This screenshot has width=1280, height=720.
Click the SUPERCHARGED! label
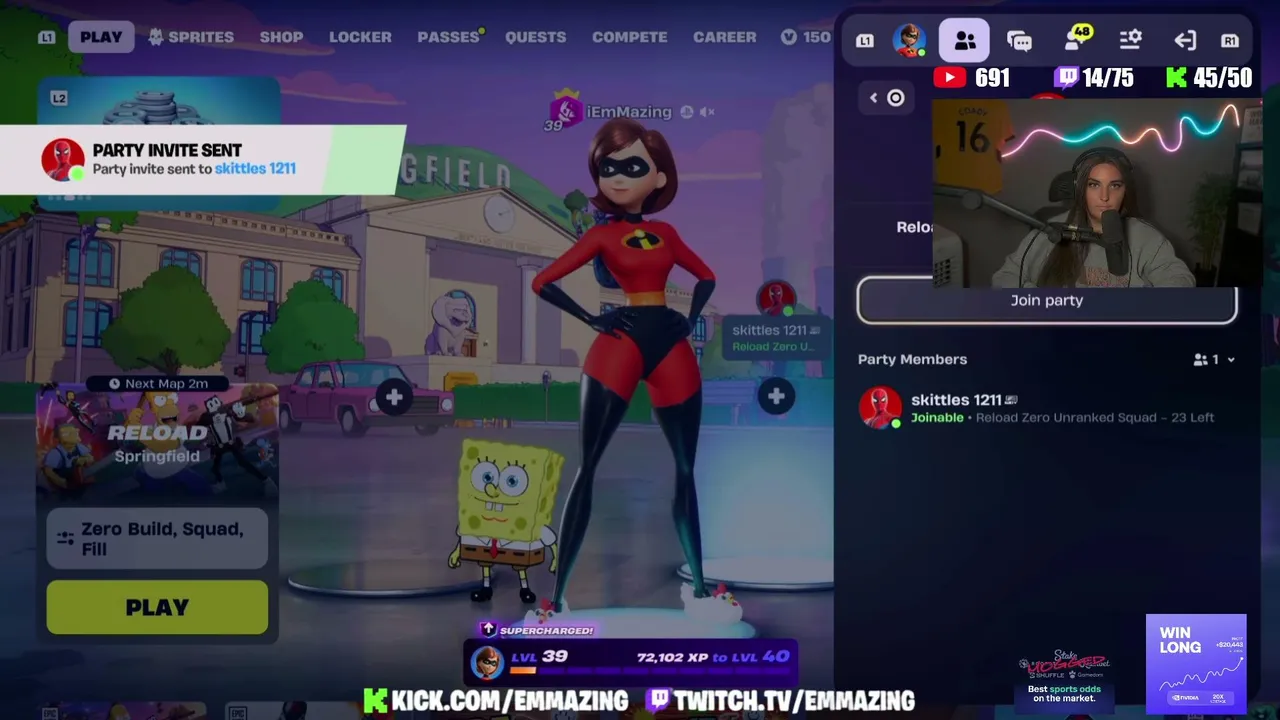tap(546, 630)
